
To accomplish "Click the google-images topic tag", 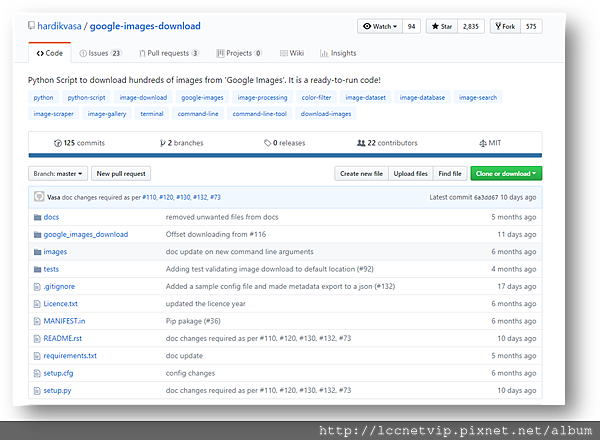I will pyautogui.click(x=202, y=98).
